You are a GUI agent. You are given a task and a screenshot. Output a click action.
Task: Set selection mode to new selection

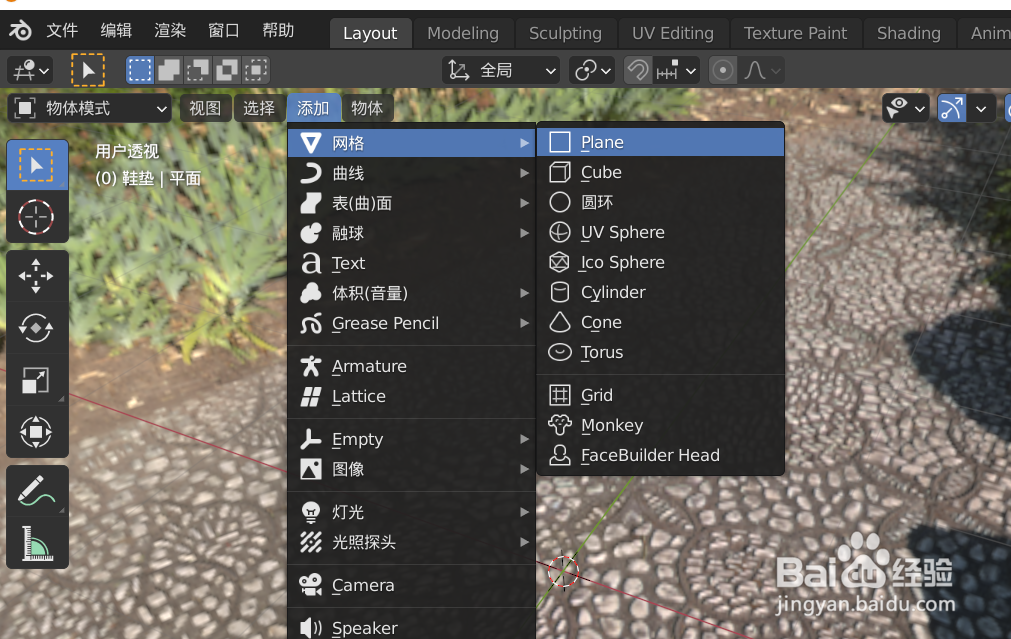coord(140,70)
